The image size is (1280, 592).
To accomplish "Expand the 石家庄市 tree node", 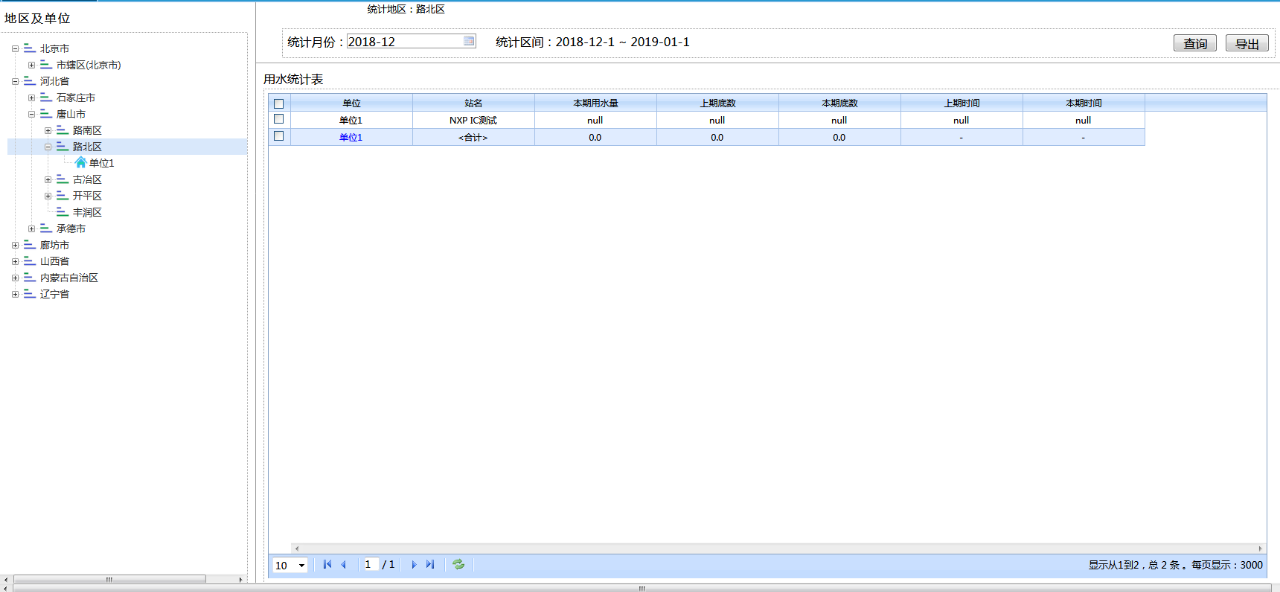I will pyautogui.click(x=32, y=98).
